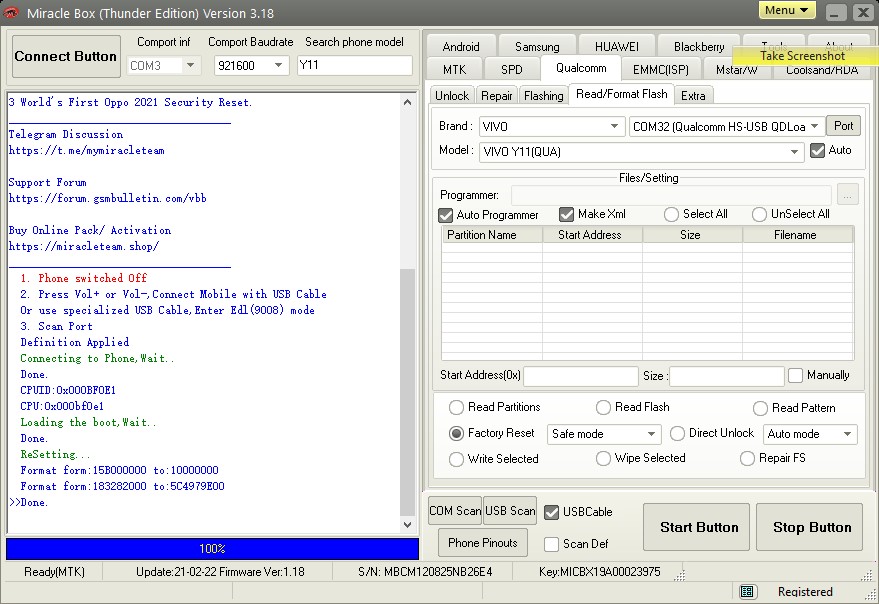Screen dimensions: 879x604
Task: Select the Repair FS radio button
Action: point(747,458)
